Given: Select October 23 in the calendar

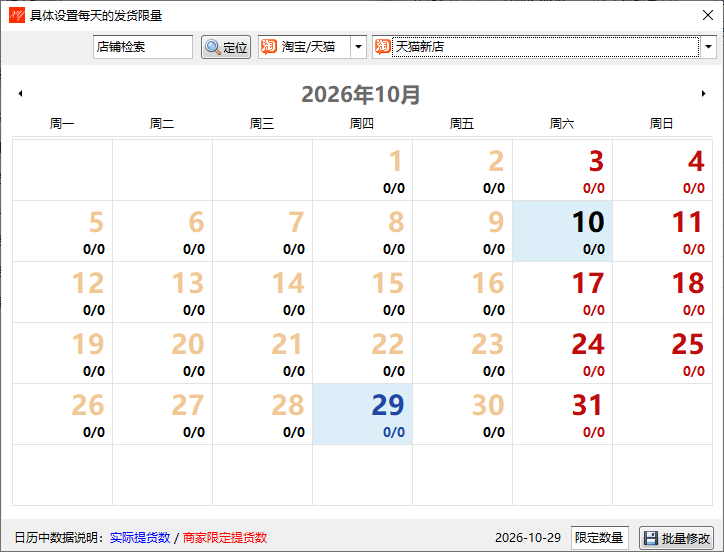Looking at the screenshot, I should point(463,353).
